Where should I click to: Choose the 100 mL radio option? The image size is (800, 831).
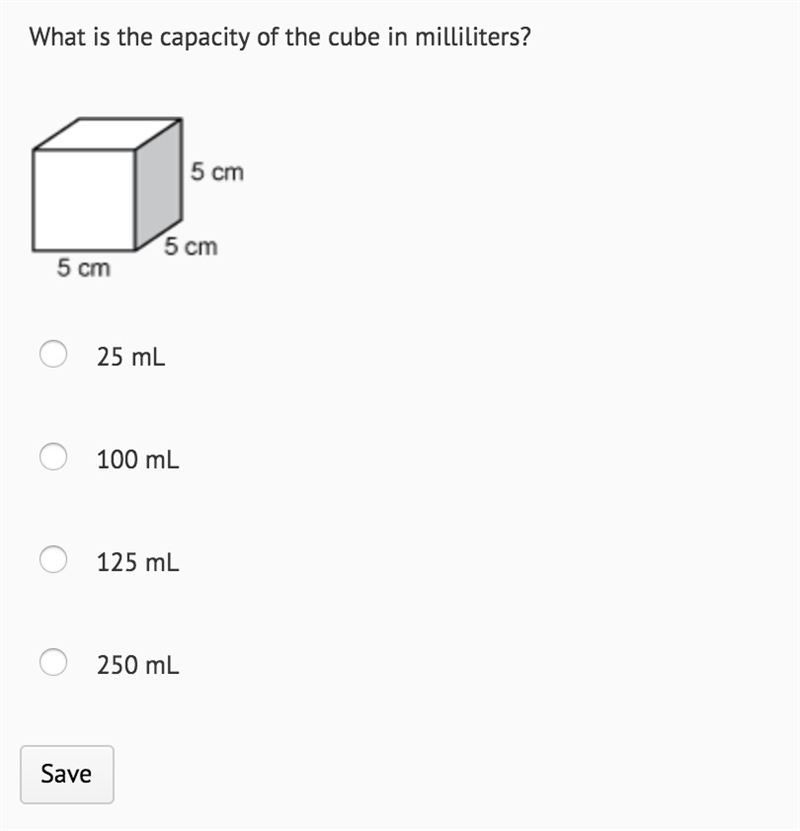point(53,457)
